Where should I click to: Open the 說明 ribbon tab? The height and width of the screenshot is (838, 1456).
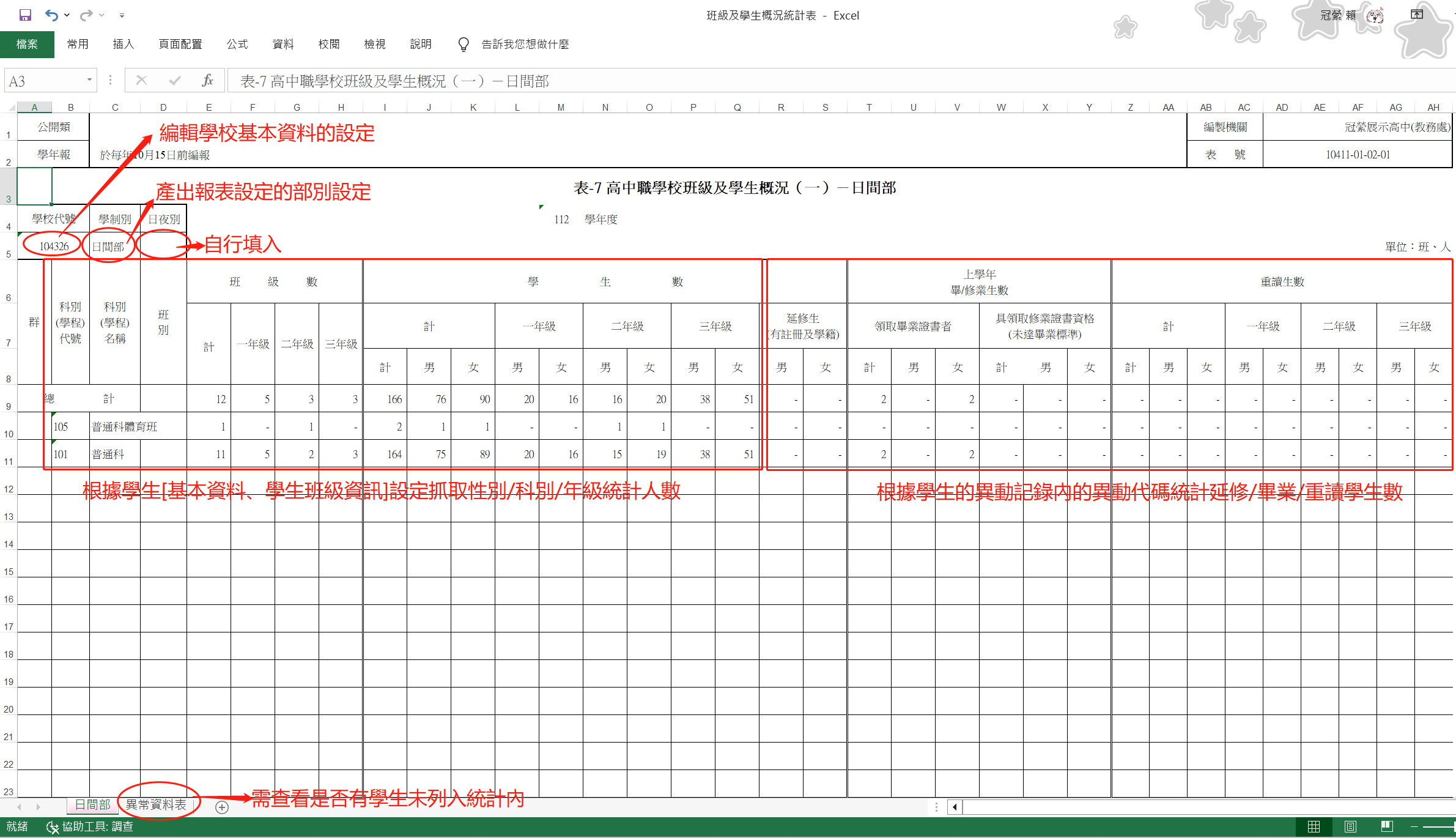[x=421, y=44]
